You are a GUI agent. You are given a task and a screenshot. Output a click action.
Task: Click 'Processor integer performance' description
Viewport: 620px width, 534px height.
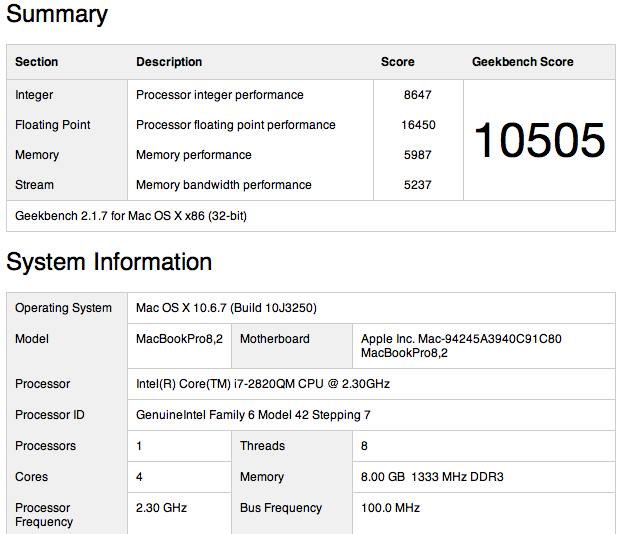tap(219, 95)
